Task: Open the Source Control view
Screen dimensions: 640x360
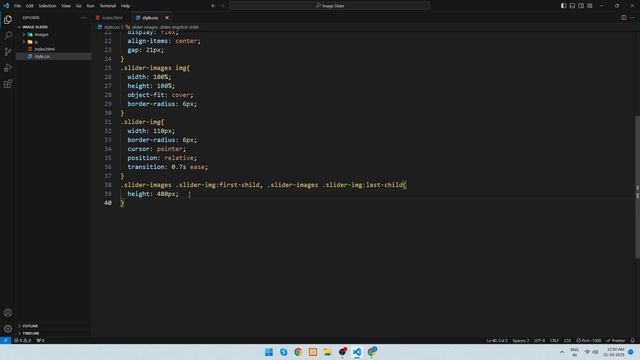Action: (8, 51)
